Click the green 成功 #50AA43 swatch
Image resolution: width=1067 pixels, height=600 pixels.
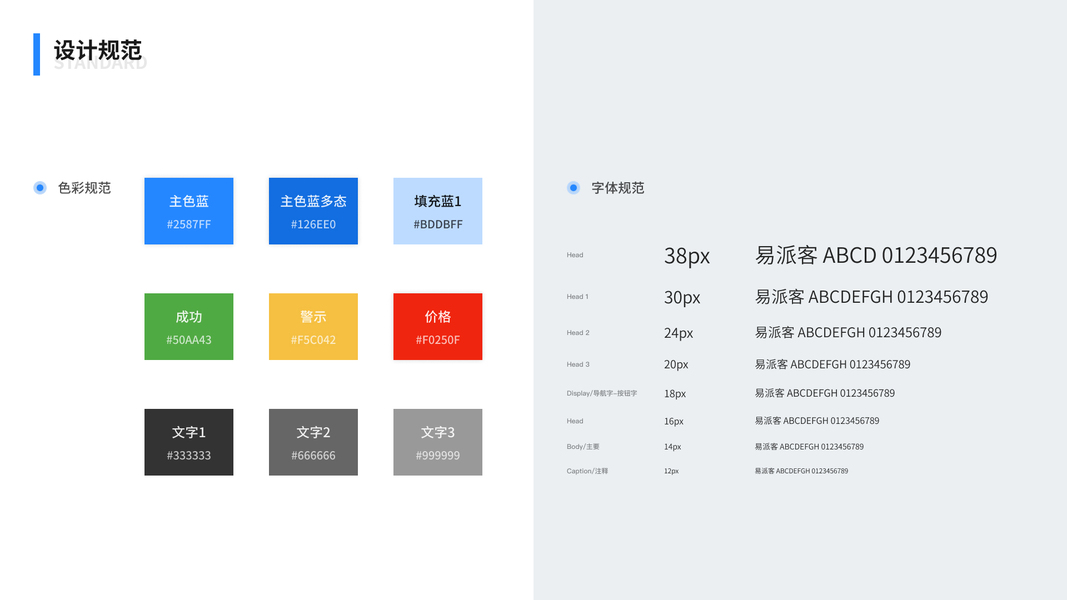pos(188,327)
